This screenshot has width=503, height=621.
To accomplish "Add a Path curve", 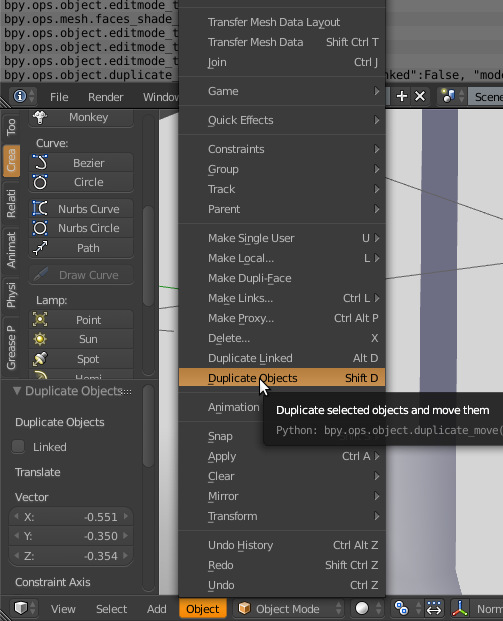I will (x=81, y=248).
